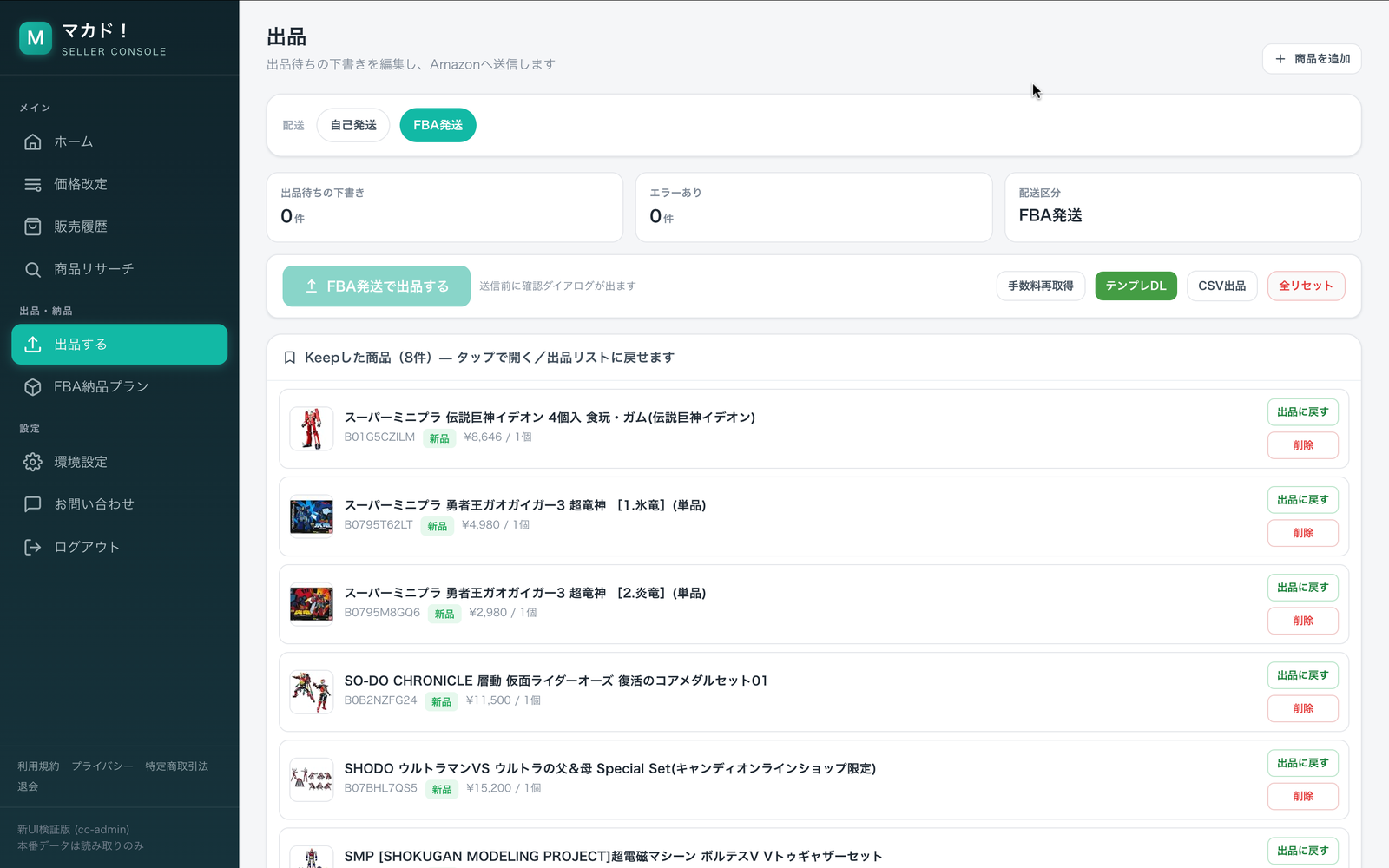Click ASIN text B0B2NZFG24
The width and height of the screenshot is (1389, 868).
tap(380, 700)
